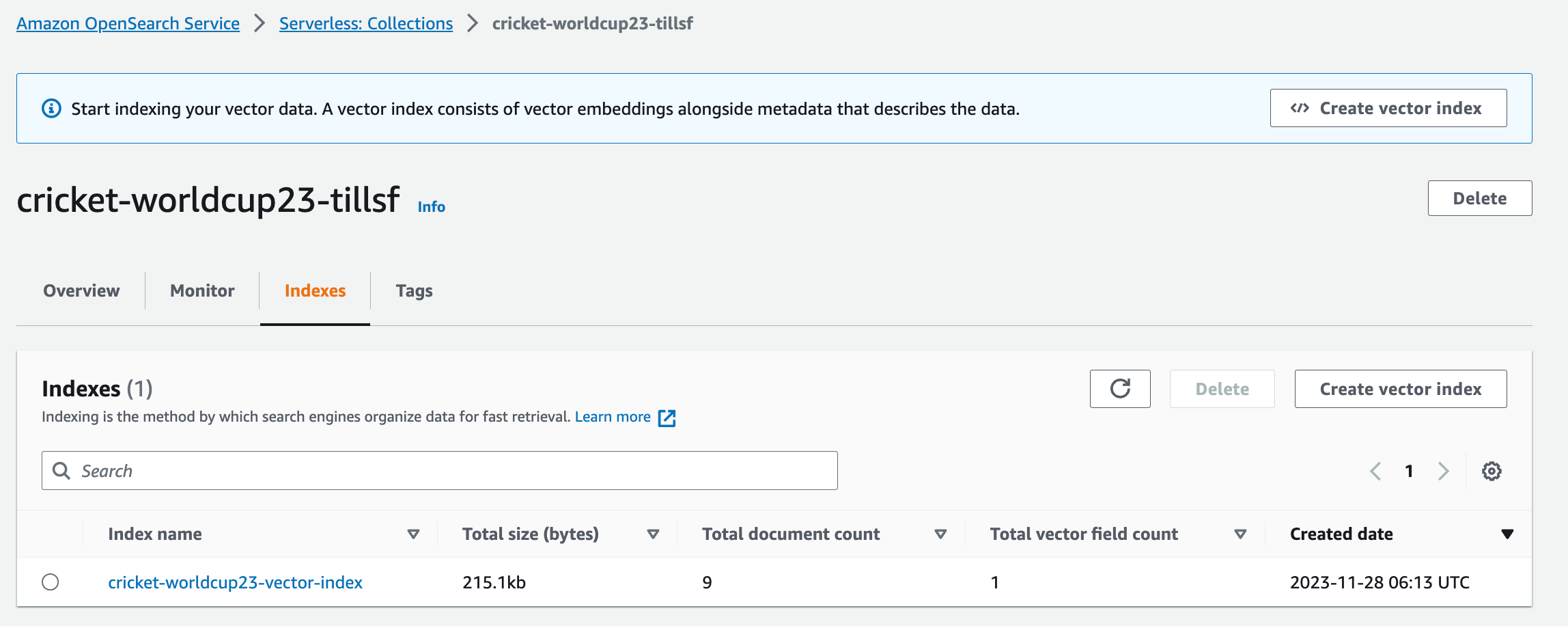Click the search magnifier icon
1568x626 pixels.
[61, 471]
